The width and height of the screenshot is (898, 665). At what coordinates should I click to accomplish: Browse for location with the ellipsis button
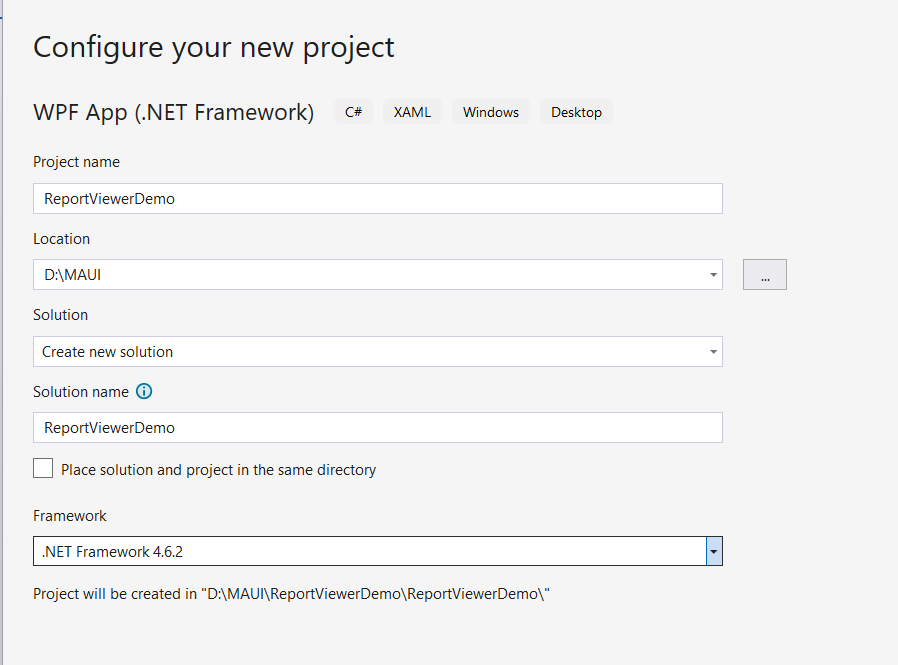click(765, 275)
